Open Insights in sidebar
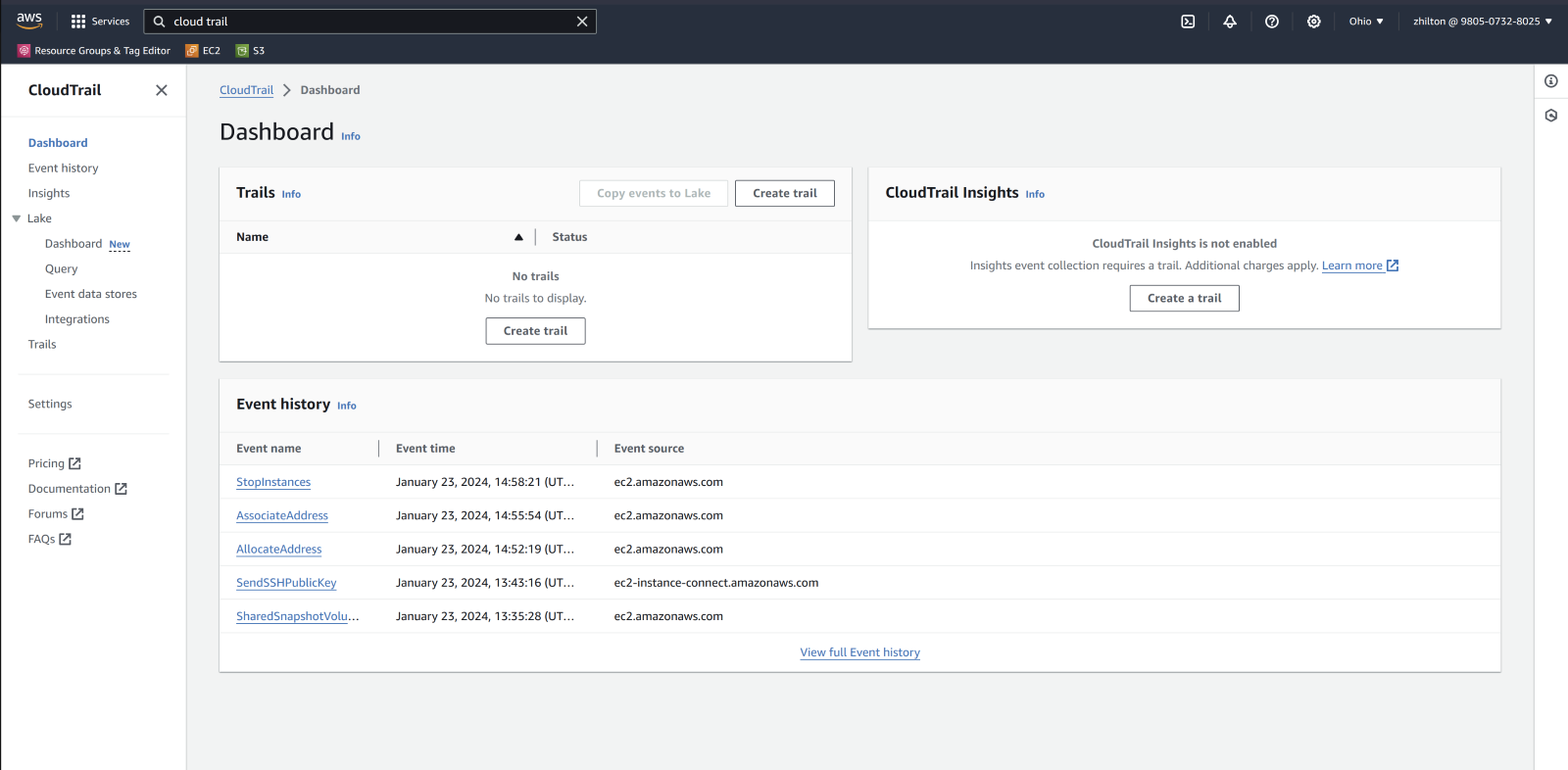The height and width of the screenshot is (770, 1568). (49, 194)
